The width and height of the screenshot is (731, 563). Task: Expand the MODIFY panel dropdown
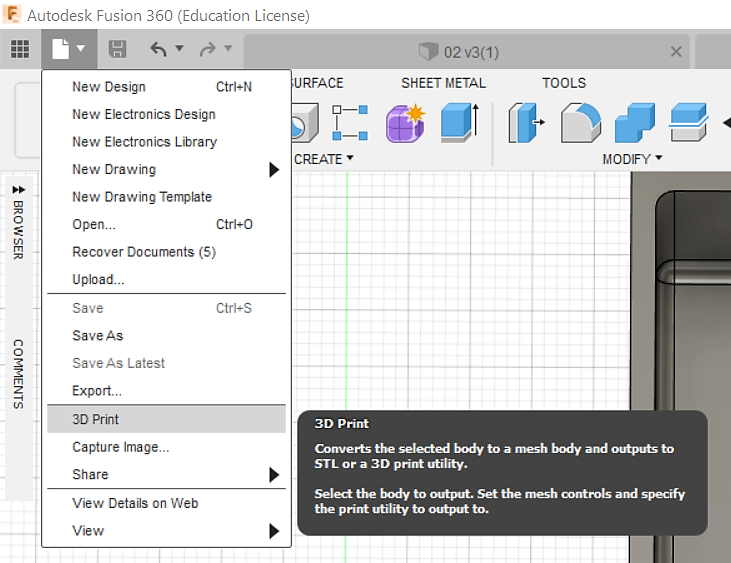(x=632, y=159)
